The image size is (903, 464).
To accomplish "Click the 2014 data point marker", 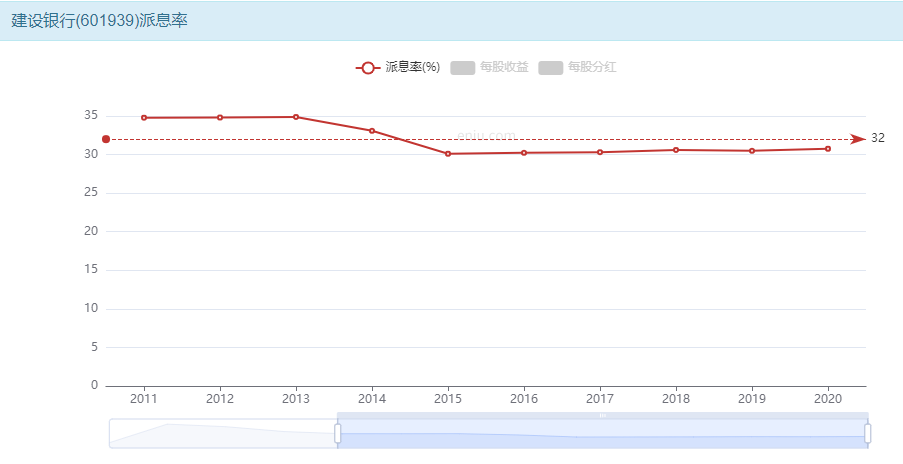I will pyautogui.click(x=372, y=131).
